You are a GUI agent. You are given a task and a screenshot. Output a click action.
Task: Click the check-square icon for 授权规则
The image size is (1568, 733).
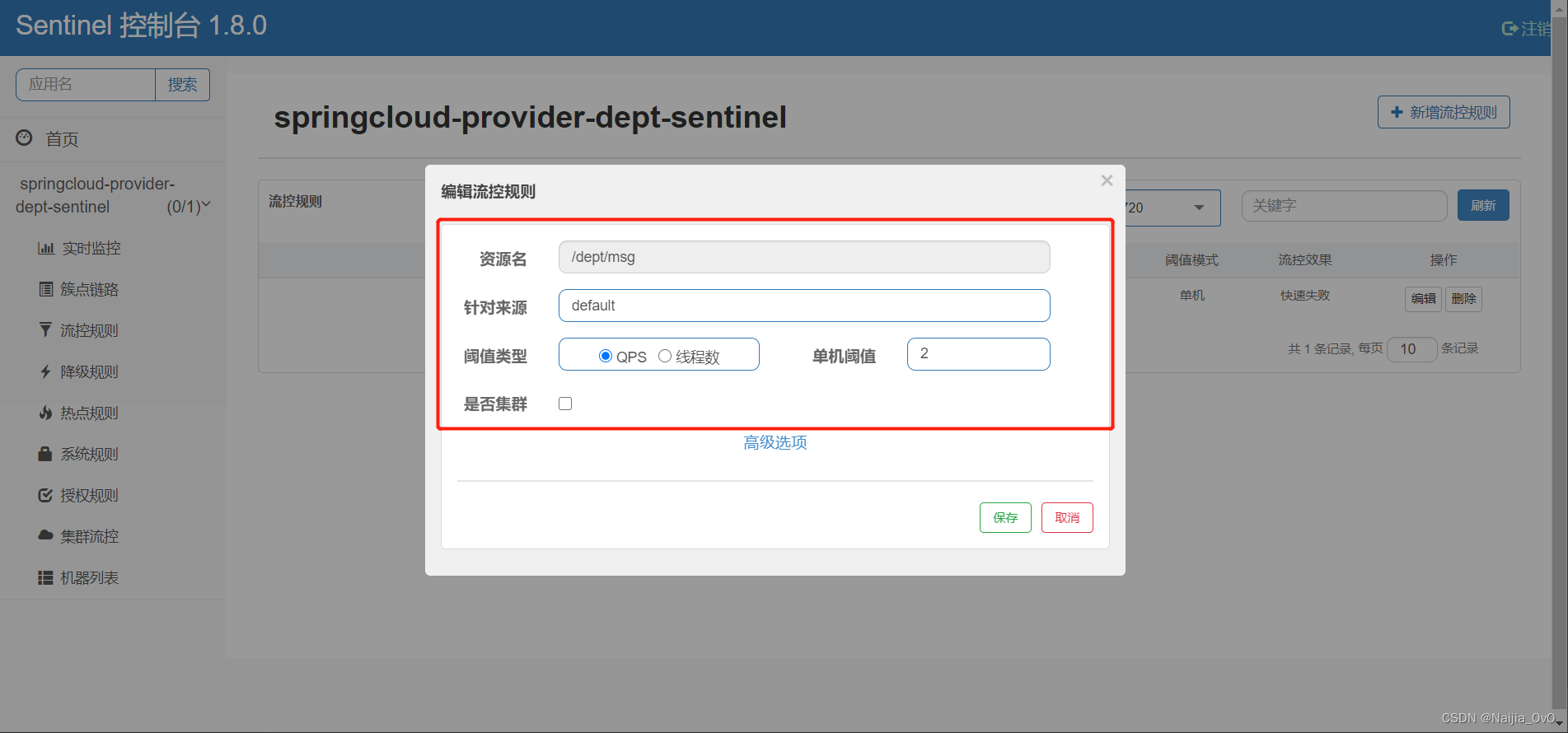pyautogui.click(x=45, y=495)
